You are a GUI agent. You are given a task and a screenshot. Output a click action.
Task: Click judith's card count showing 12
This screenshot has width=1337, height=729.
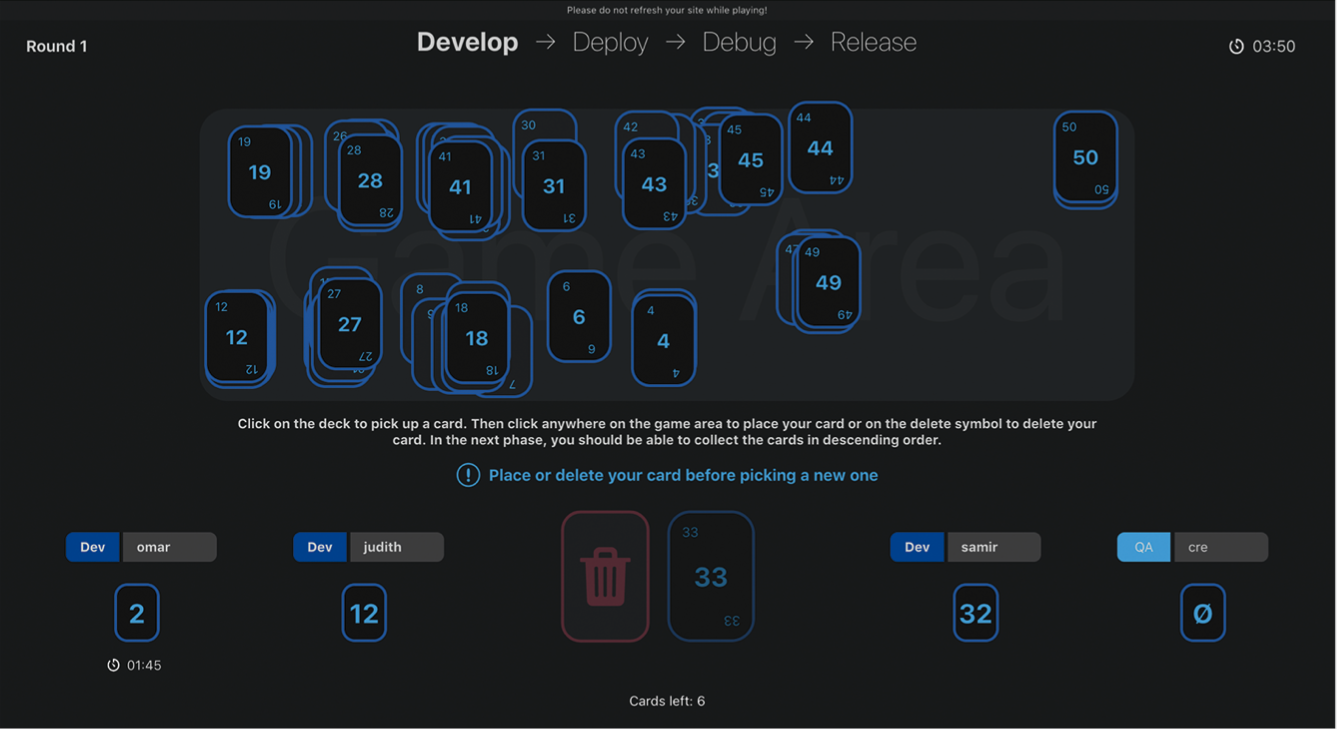pos(364,613)
